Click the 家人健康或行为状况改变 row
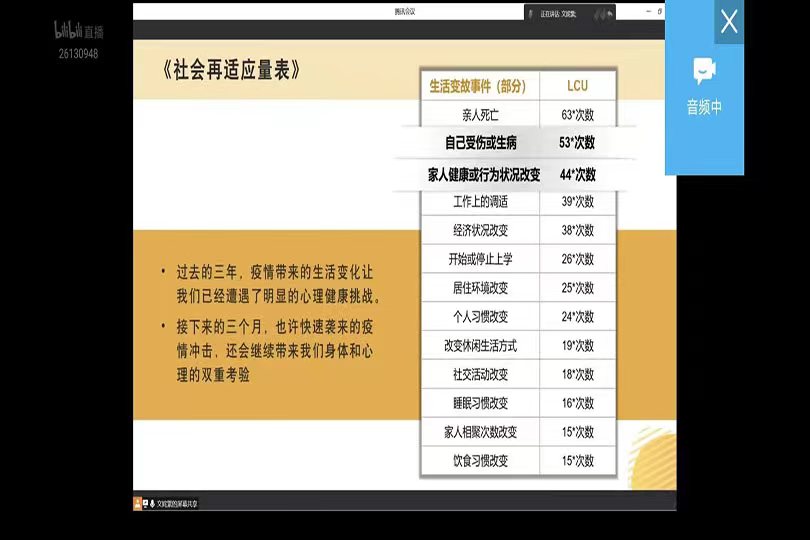810x540 pixels. 484,174
